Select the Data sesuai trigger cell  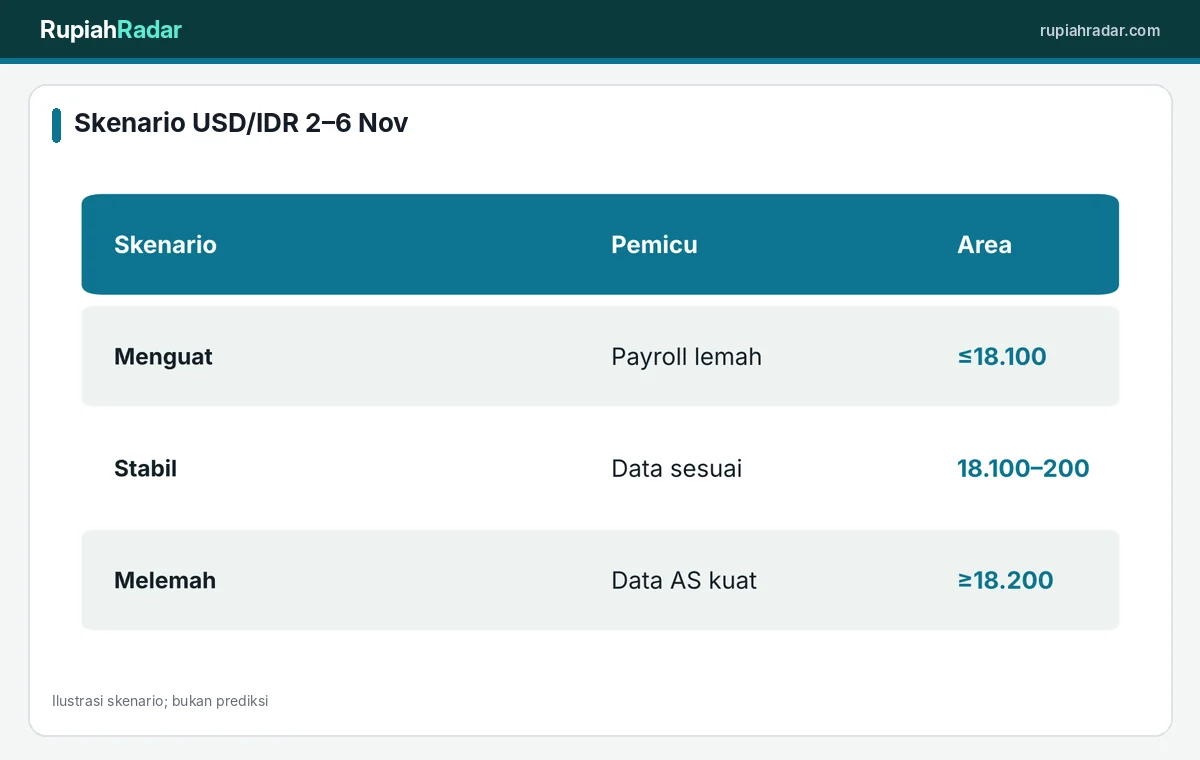(x=676, y=468)
